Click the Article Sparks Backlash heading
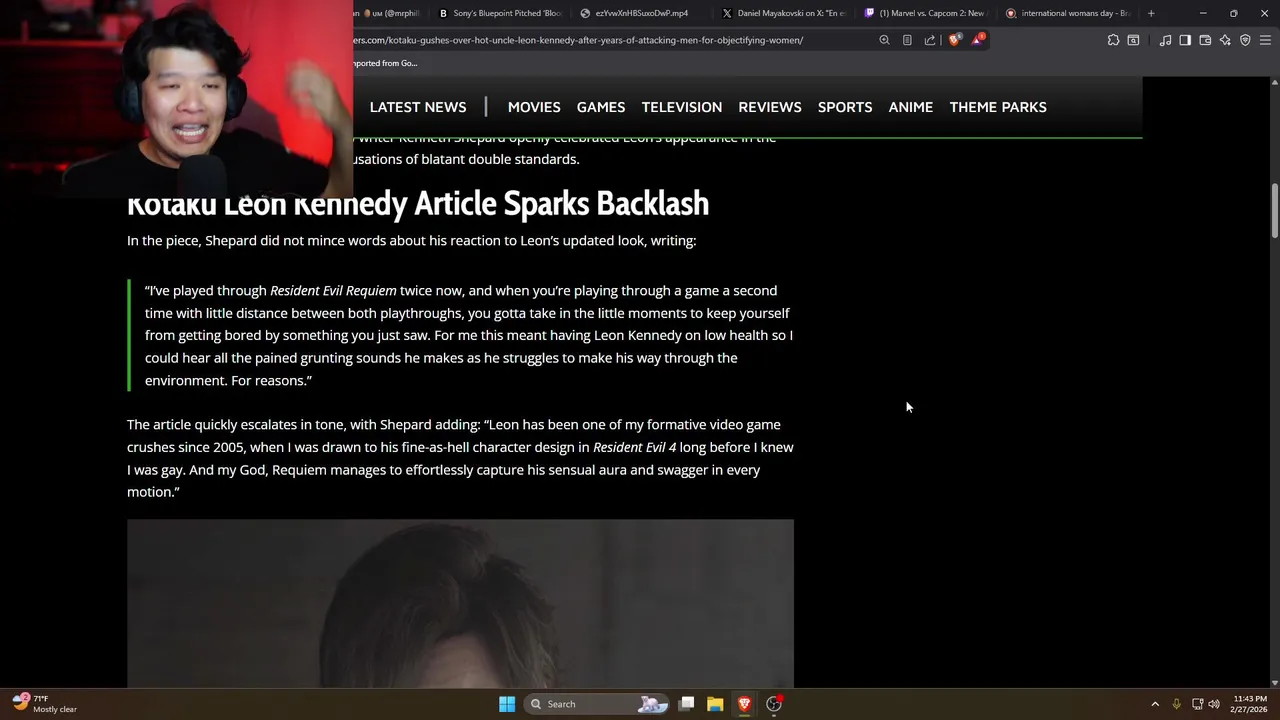The height and width of the screenshot is (720, 1280). click(x=418, y=203)
